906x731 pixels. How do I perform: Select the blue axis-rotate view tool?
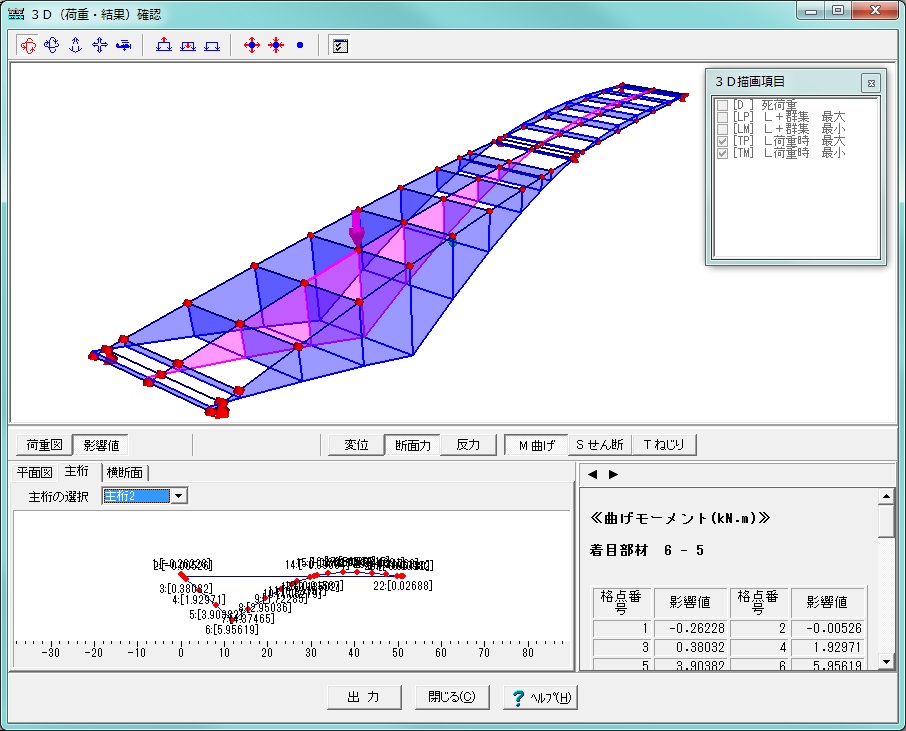click(52, 45)
